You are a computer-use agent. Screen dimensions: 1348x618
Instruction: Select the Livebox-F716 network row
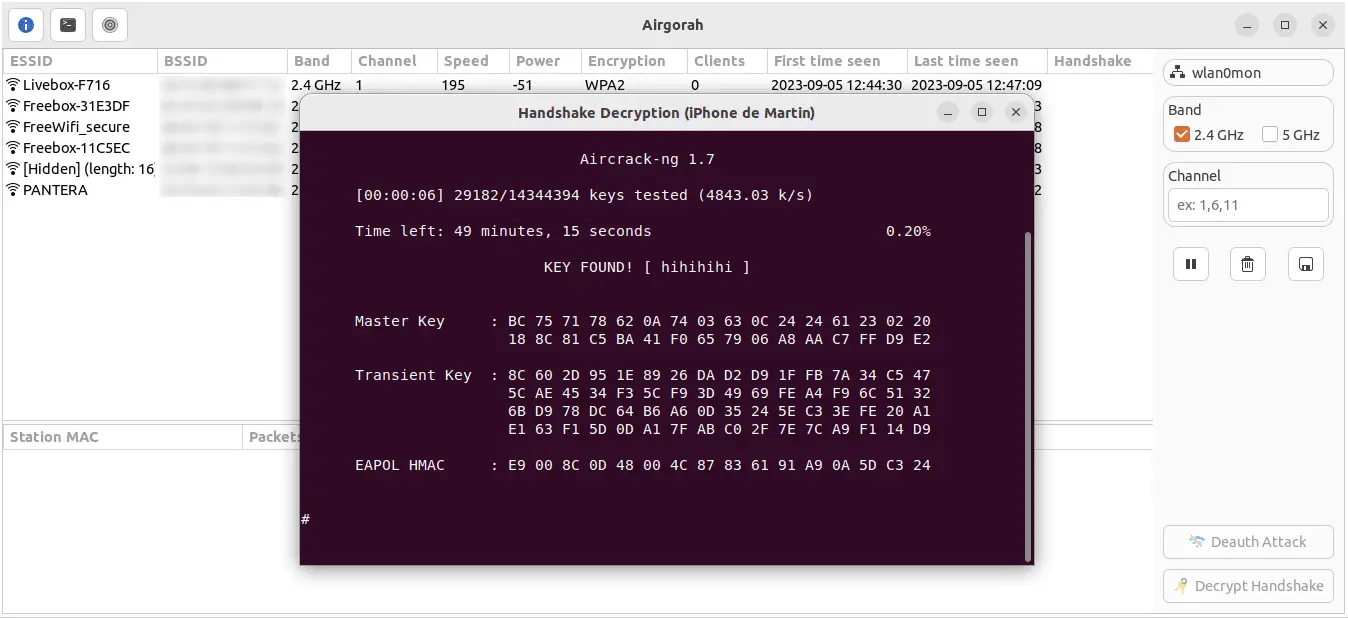coord(578,85)
